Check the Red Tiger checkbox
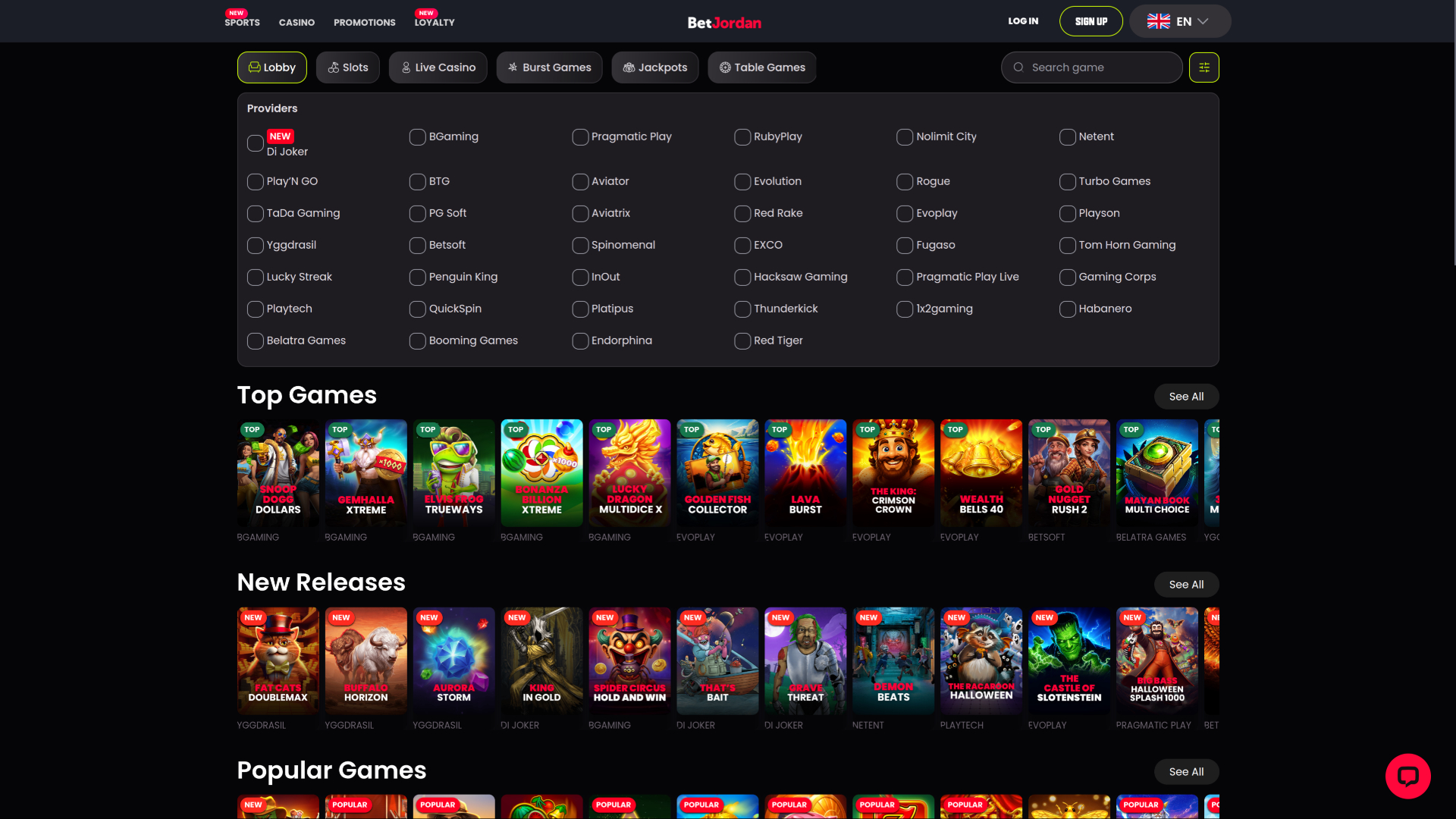1456x819 pixels. tap(742, 341)
